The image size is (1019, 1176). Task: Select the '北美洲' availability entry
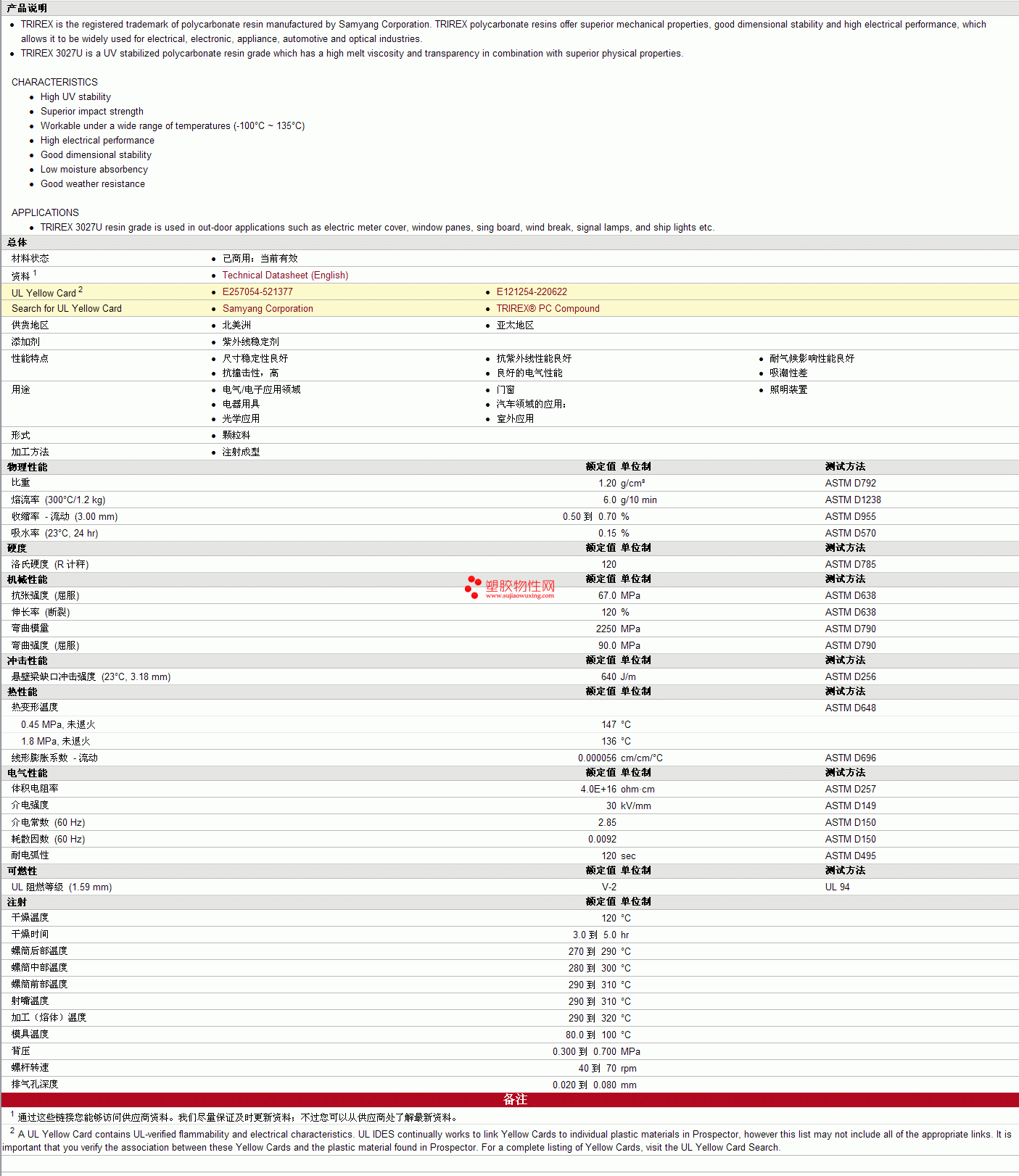click(236, 326)
